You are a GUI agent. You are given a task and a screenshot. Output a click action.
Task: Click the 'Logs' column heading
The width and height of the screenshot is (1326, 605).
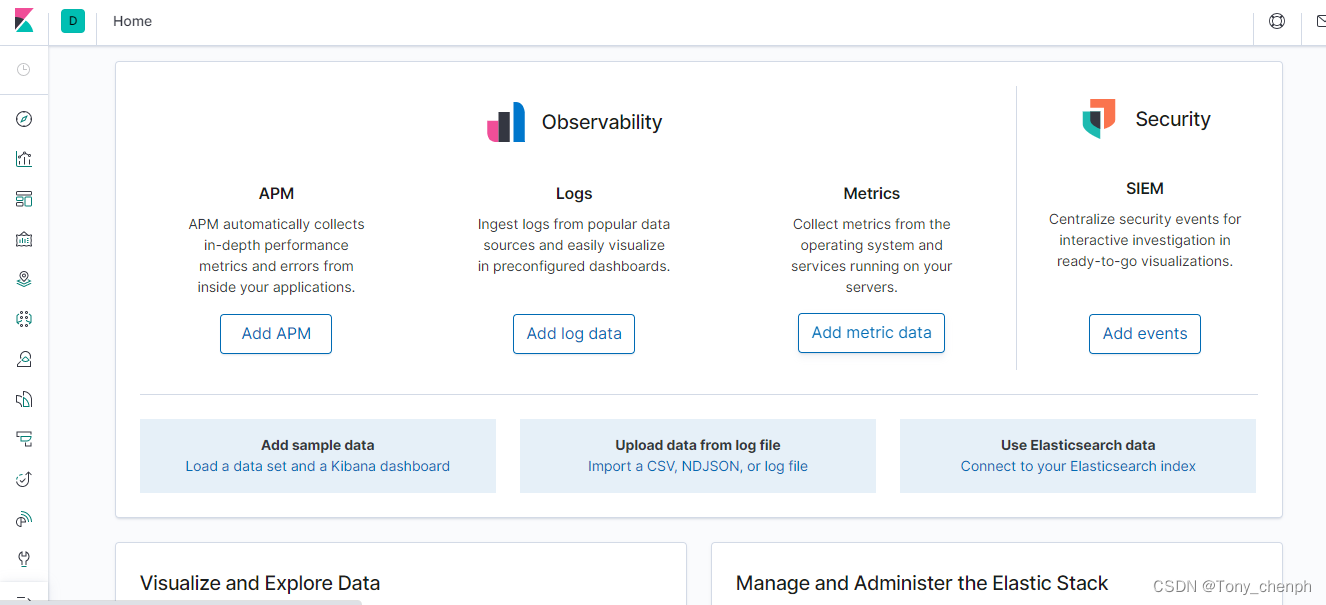[x=574, y=193]
